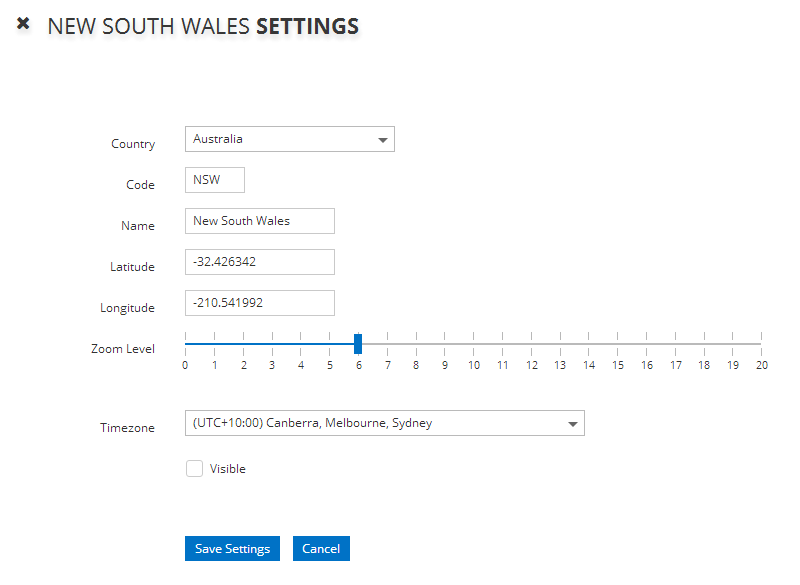Close the New South Wales settings panel

[x=23, y=23]
